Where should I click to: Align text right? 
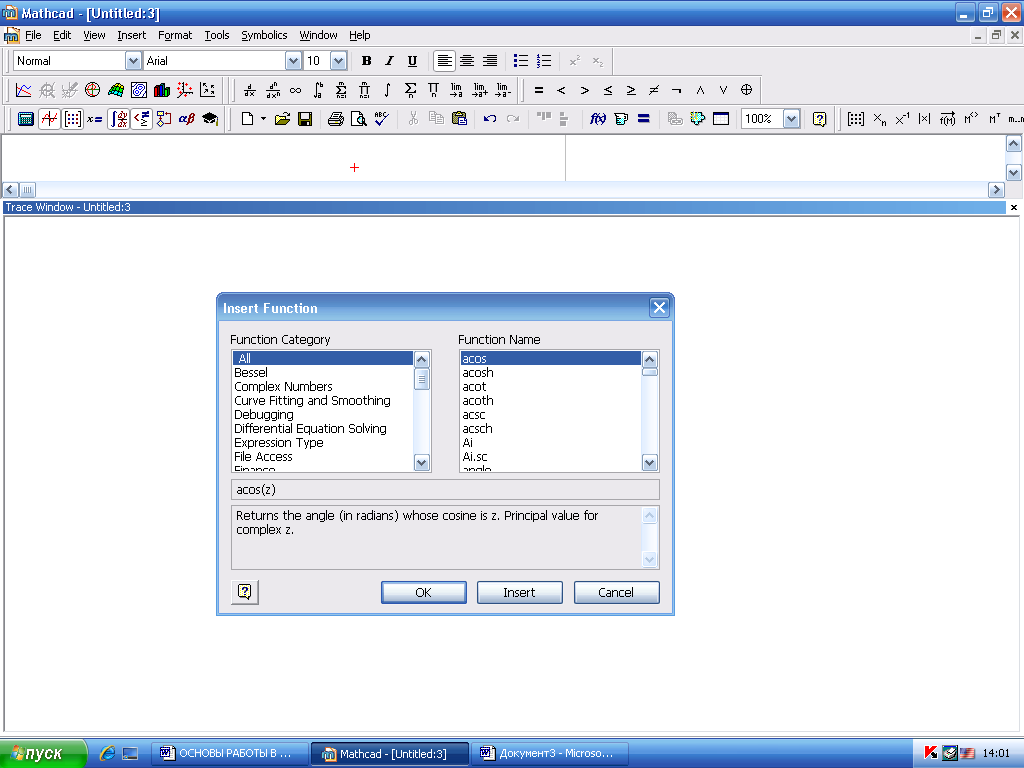(490, 61)
